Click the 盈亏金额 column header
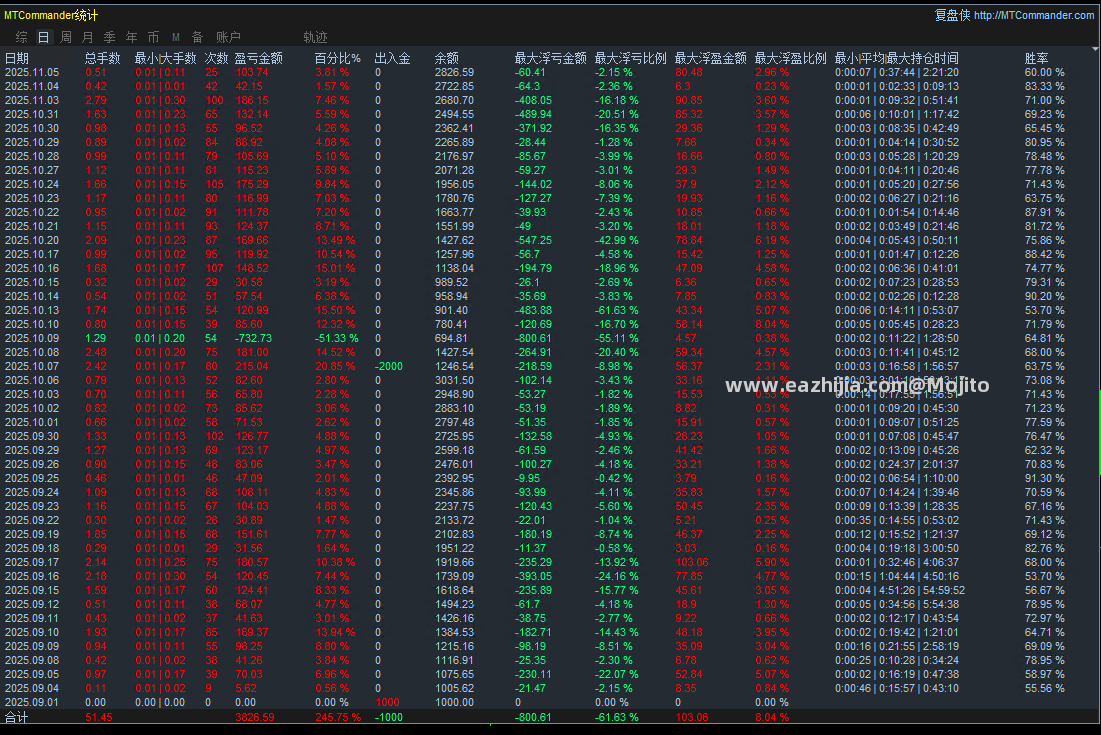Viewport: 1101px width, 735px height. (x=258, y=58)
